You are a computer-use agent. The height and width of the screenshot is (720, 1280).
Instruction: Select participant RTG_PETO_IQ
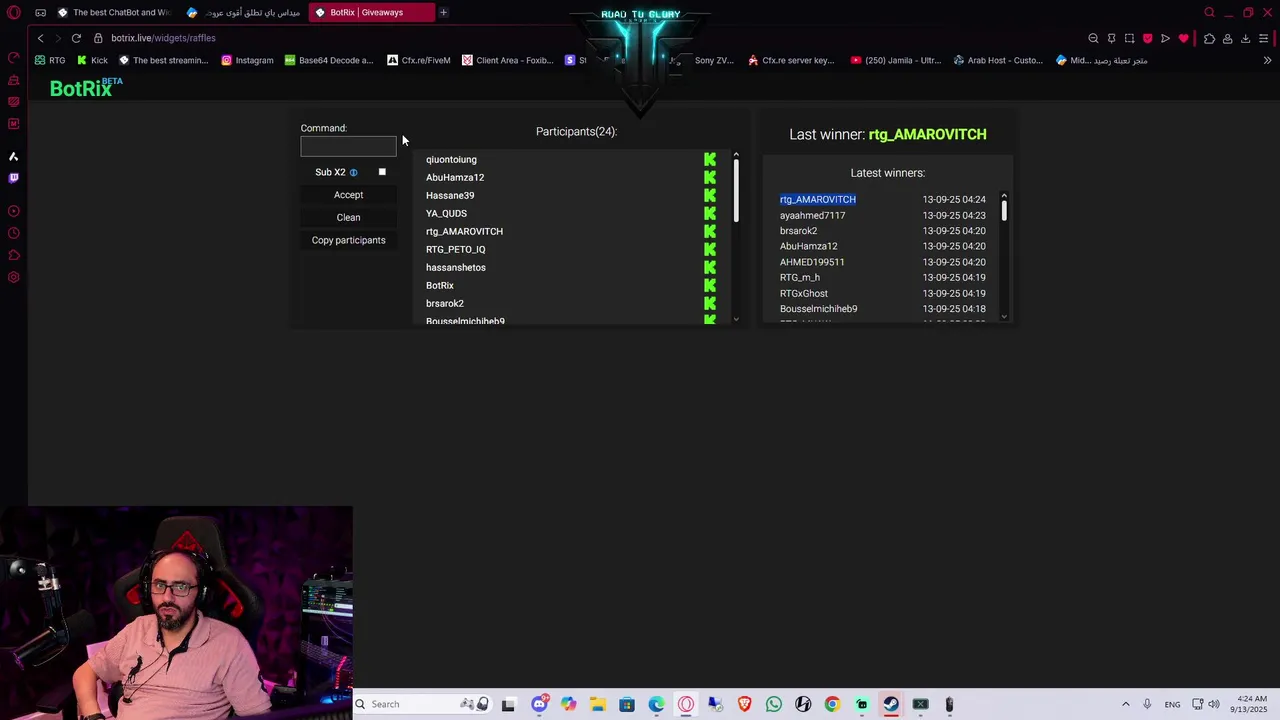point(455,250)
